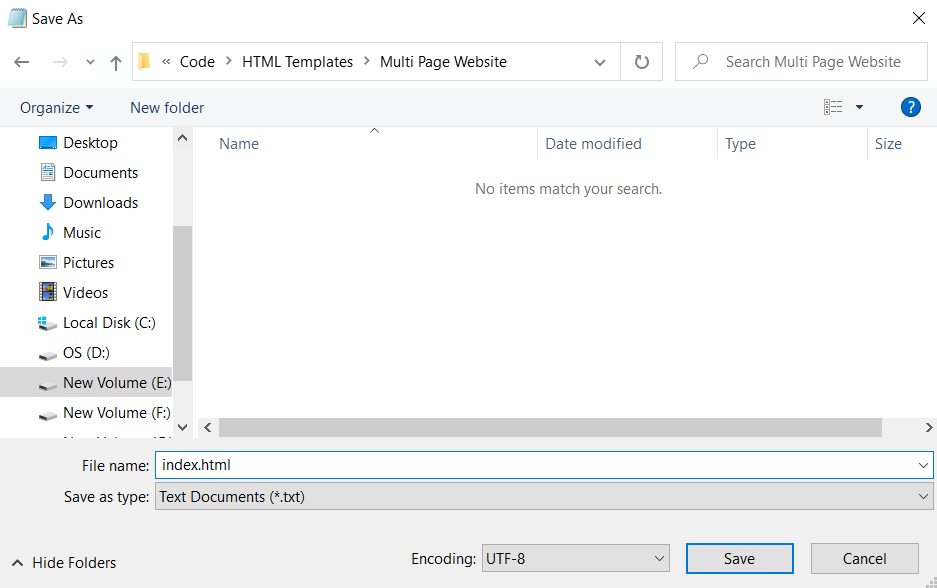Open Desktop in navigation pane
The image size is (937, 588).
(90, 143)
